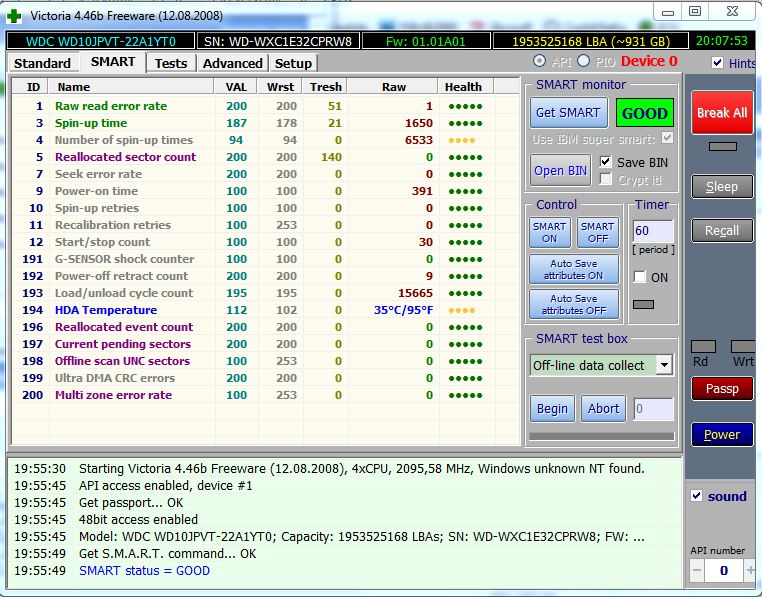Toggle the Hints checkbox

(717, 63)
